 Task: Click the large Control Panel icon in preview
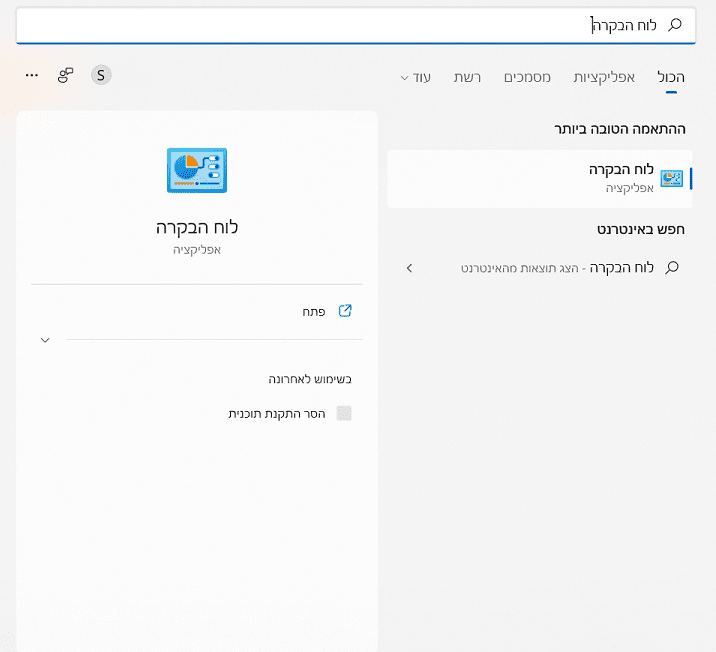(197, 170)
